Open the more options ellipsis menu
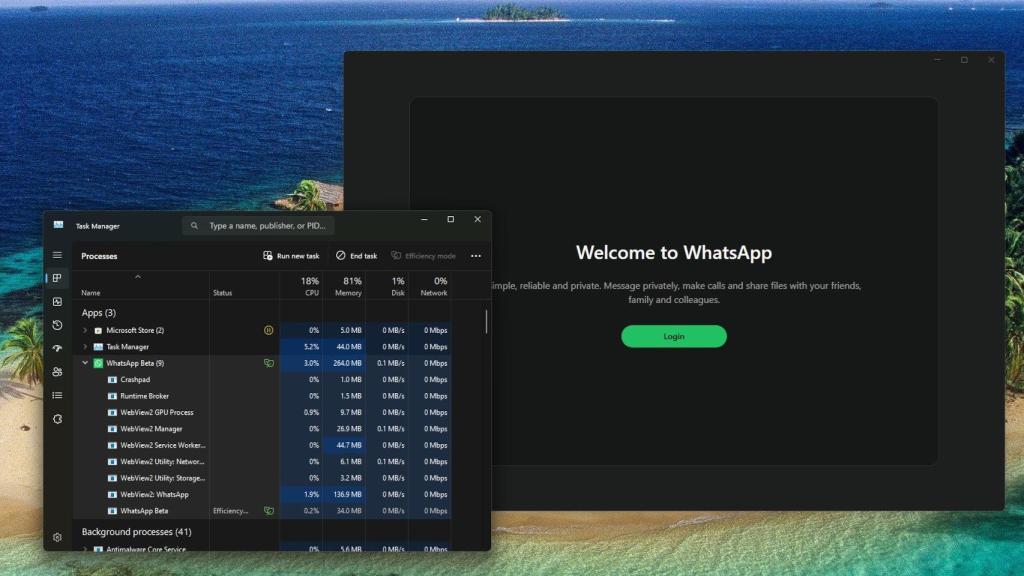 pos(476,255)
